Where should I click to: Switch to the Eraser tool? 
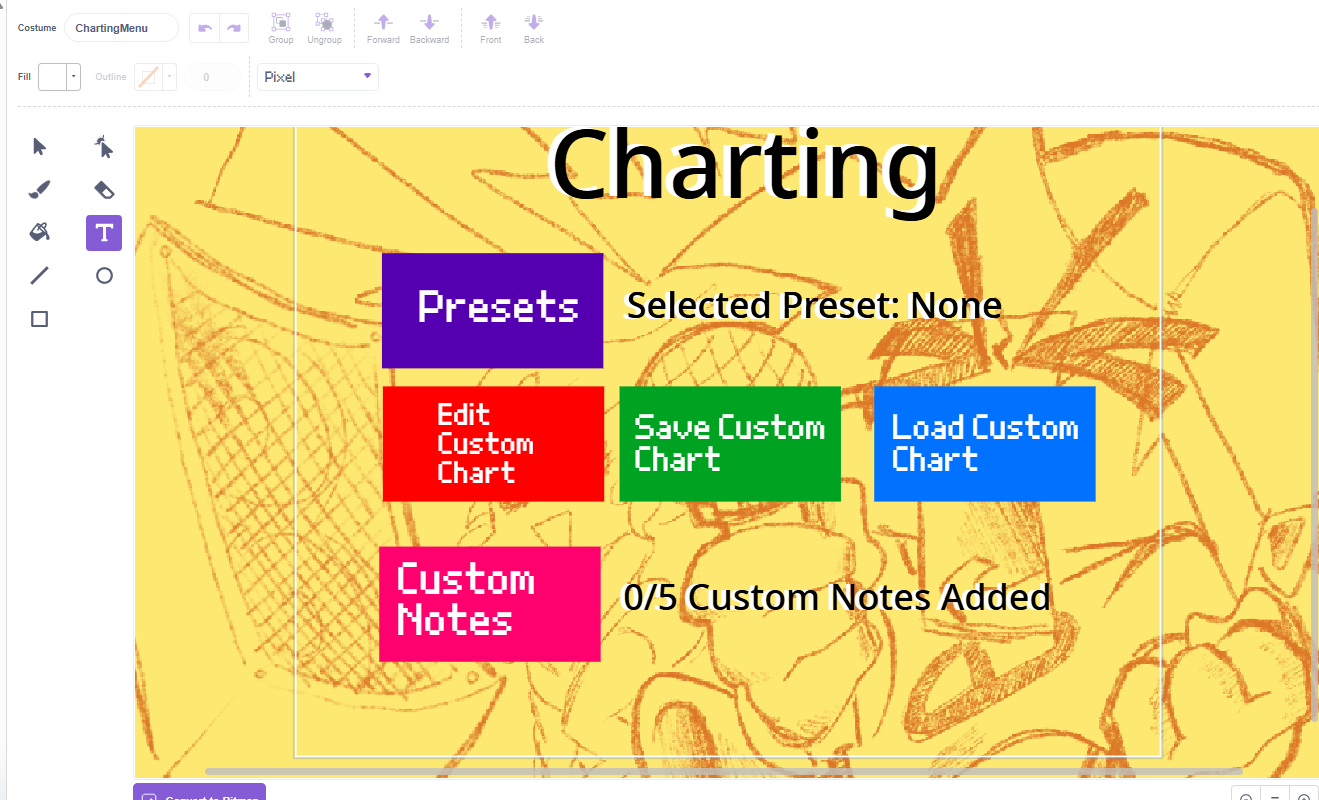tap(104, 189)
